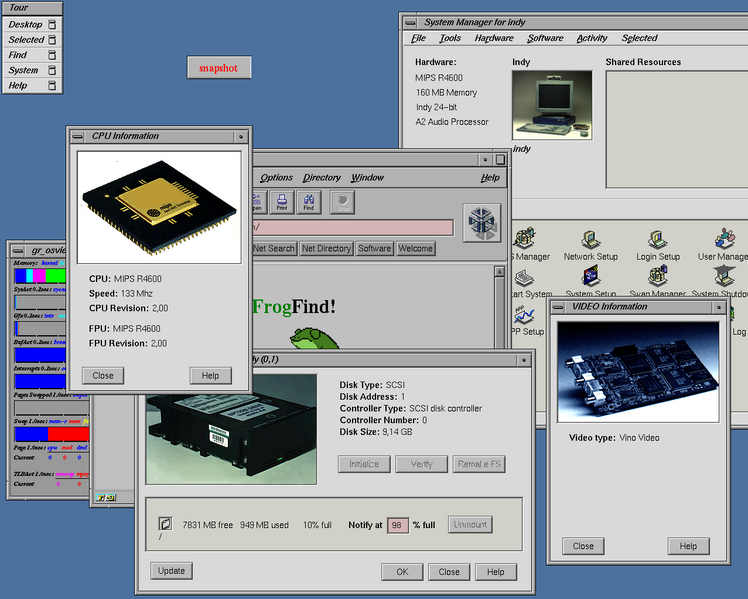Click the Print toolbar icon
Screen dimensions: 748x599
[x=283, y=201]
